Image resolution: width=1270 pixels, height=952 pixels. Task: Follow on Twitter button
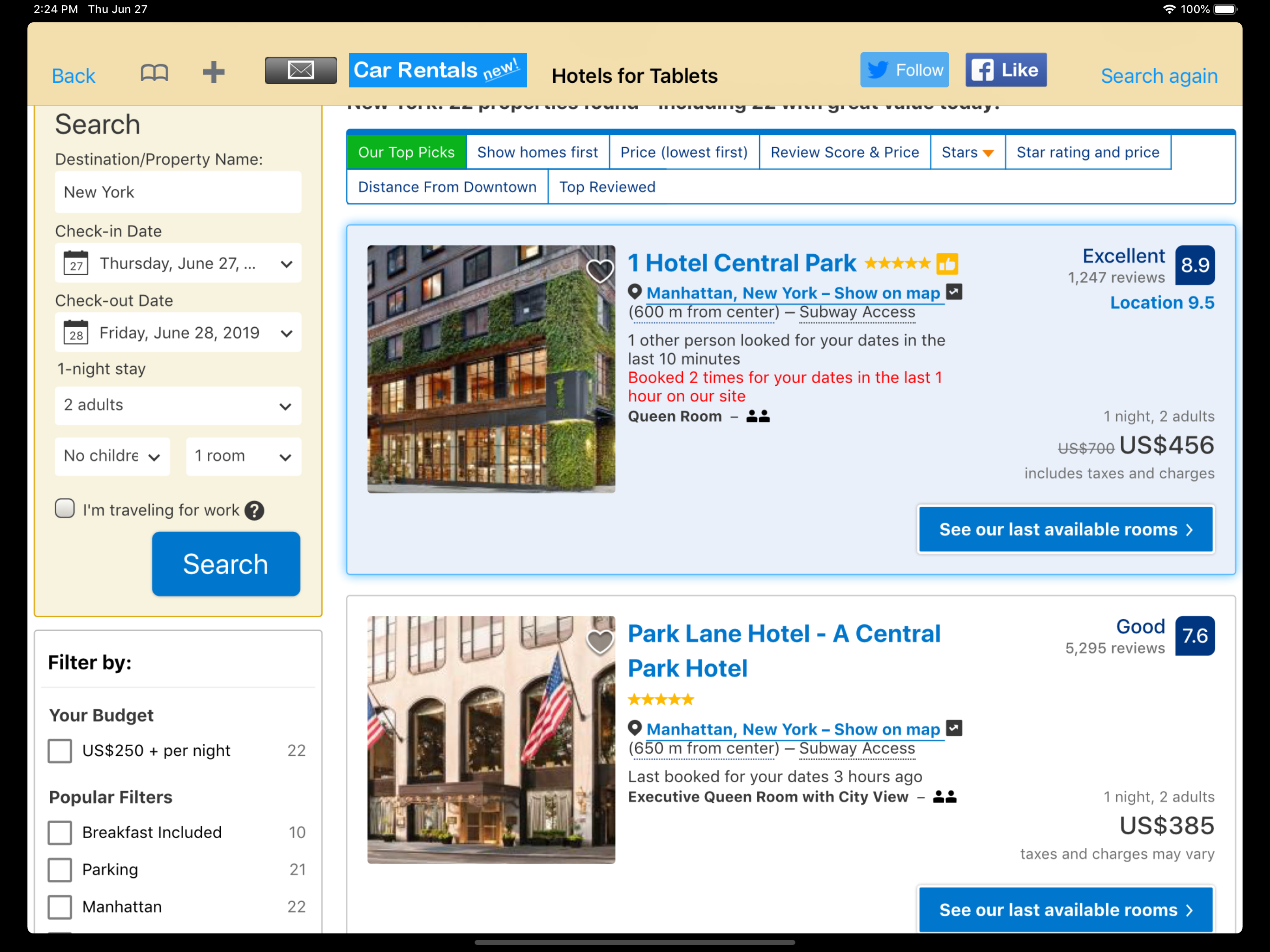click(904, 70)
